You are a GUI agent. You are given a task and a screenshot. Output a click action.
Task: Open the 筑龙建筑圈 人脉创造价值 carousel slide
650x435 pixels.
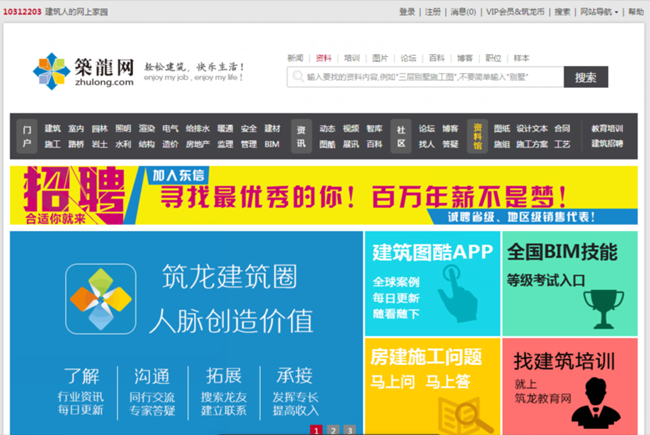(x=186, y=333)
